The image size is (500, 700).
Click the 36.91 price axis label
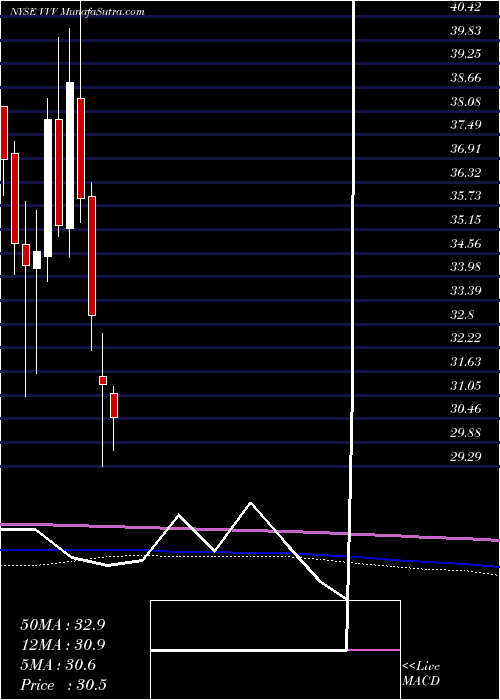(464, 149)
